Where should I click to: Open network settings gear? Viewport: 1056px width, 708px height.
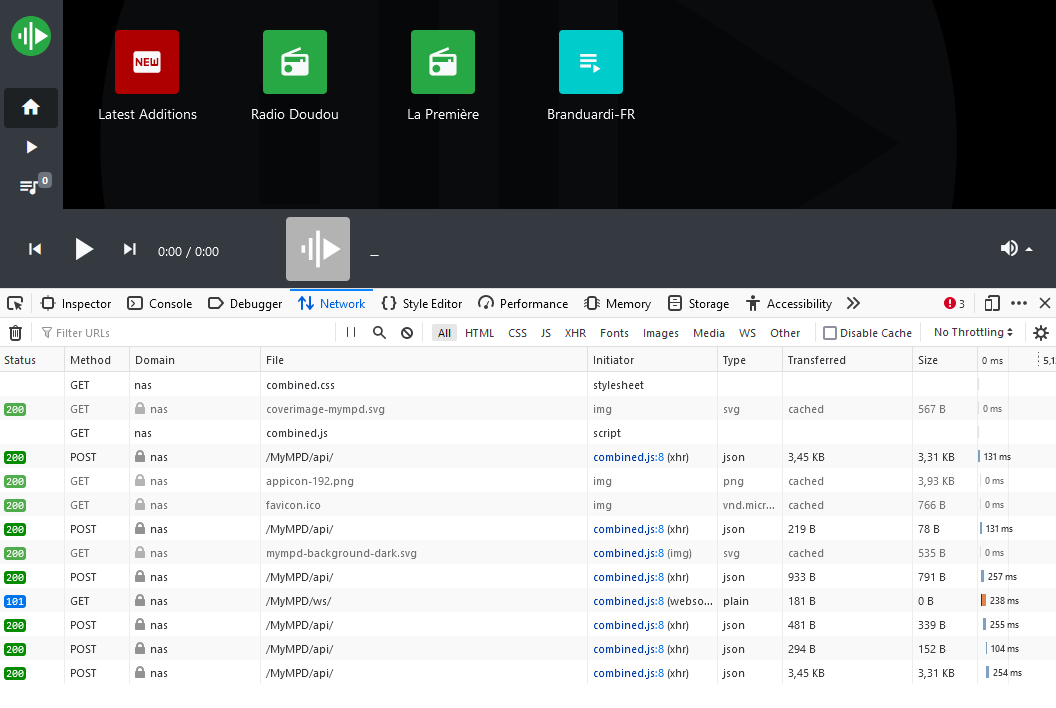coord(1041,333)
